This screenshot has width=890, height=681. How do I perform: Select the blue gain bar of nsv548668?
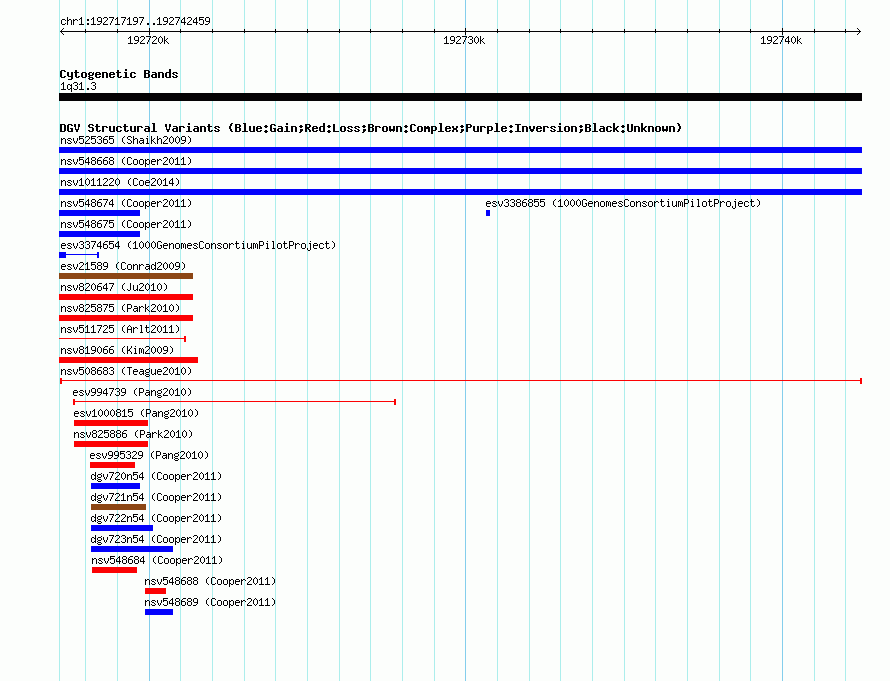click(x=460, y=171)
